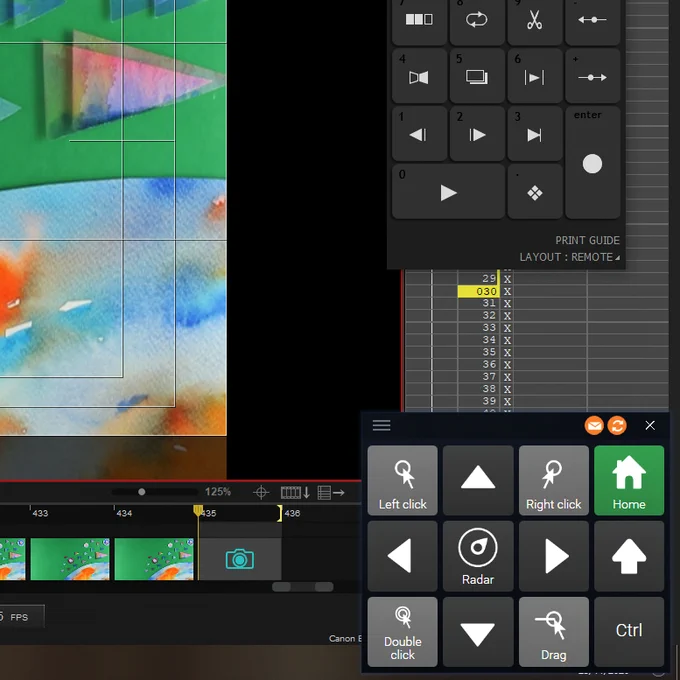
Task: Select the frame 433 thumbnail in the timeline
Action: point(70,559)
